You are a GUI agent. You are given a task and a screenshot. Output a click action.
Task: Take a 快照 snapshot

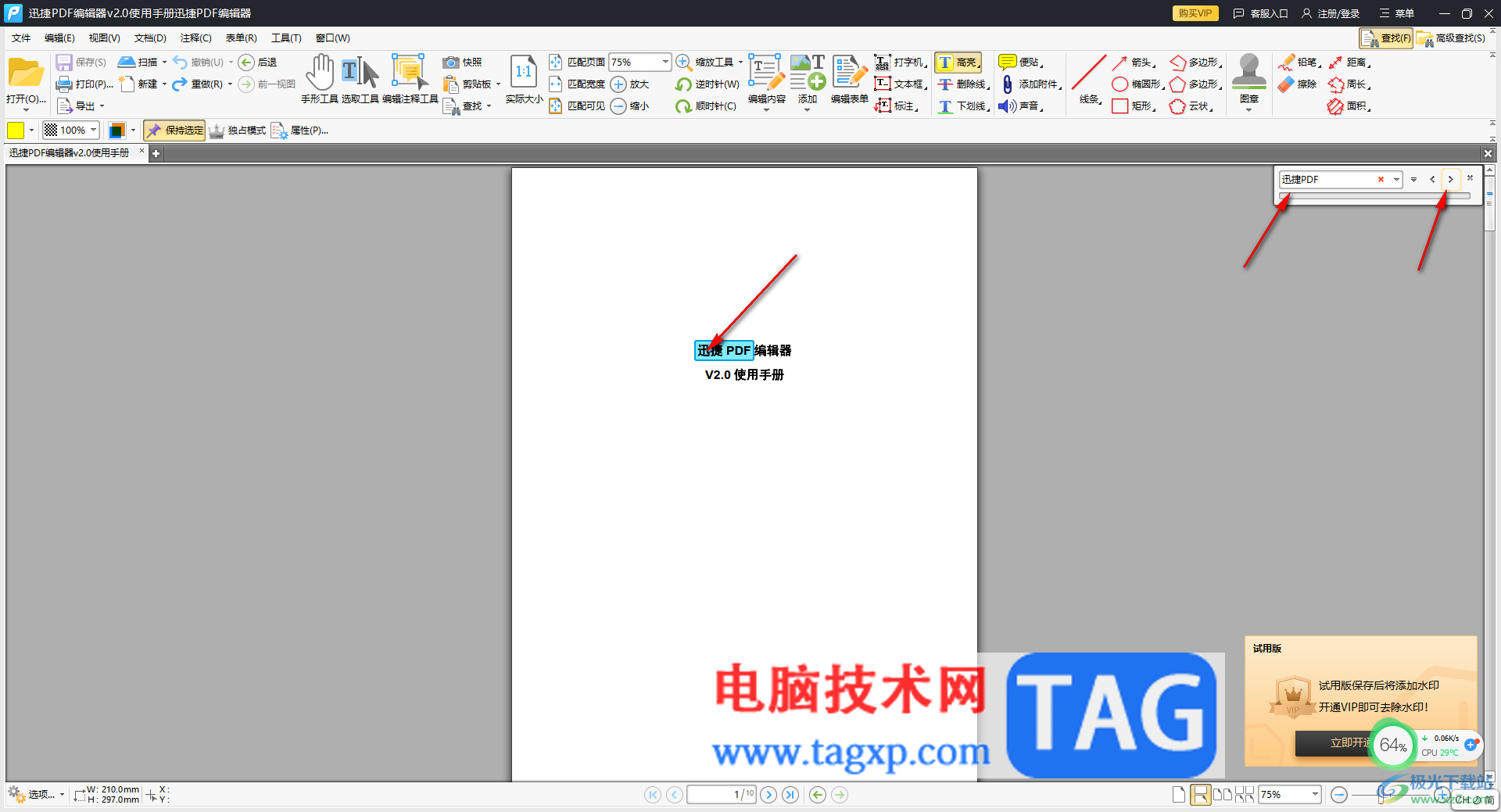[x=462, y=63]
